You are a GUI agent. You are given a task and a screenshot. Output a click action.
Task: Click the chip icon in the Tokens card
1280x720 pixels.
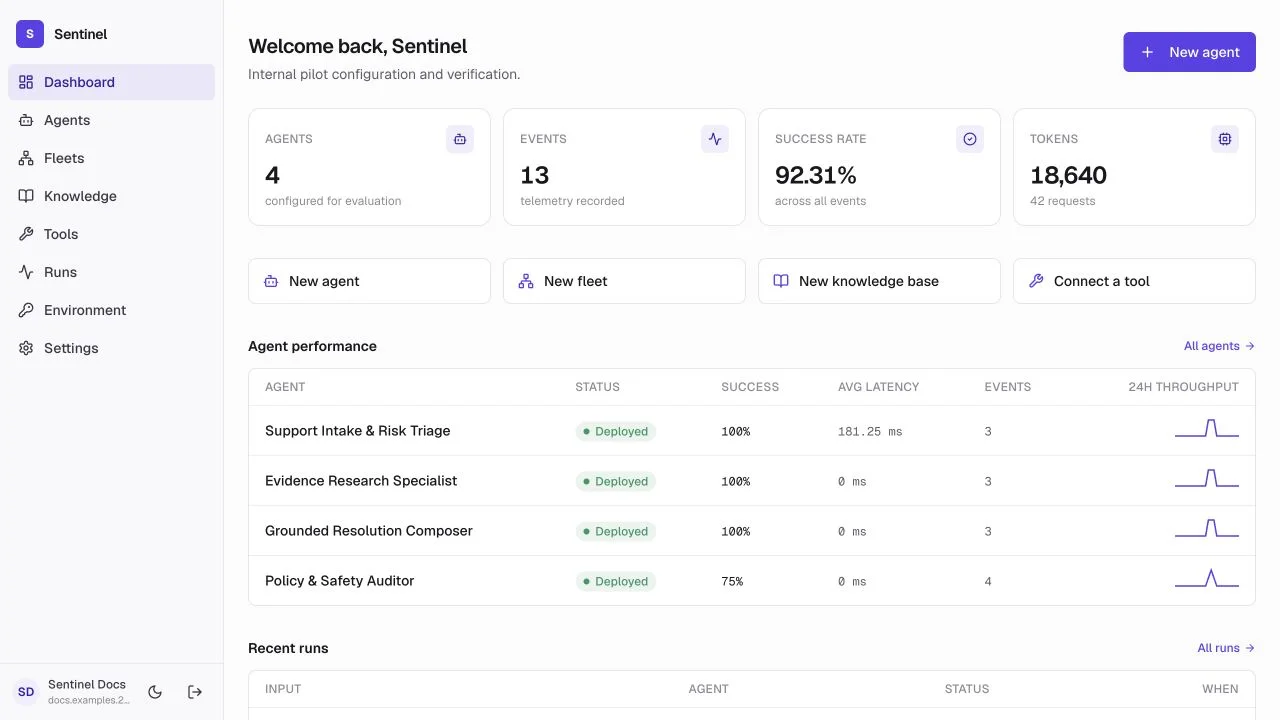tap(1225, 139)
